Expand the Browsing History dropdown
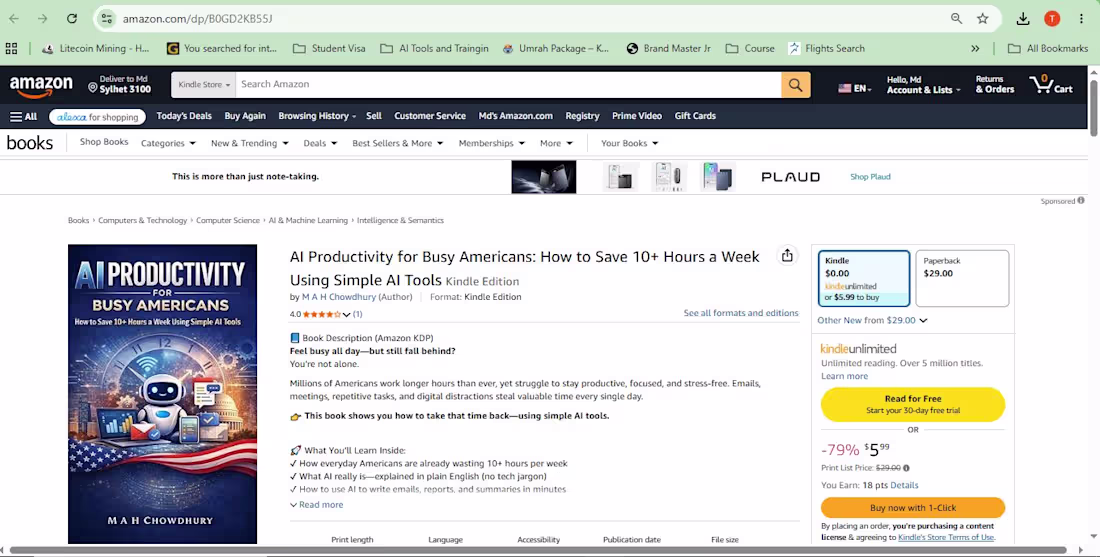 [317, 116]
